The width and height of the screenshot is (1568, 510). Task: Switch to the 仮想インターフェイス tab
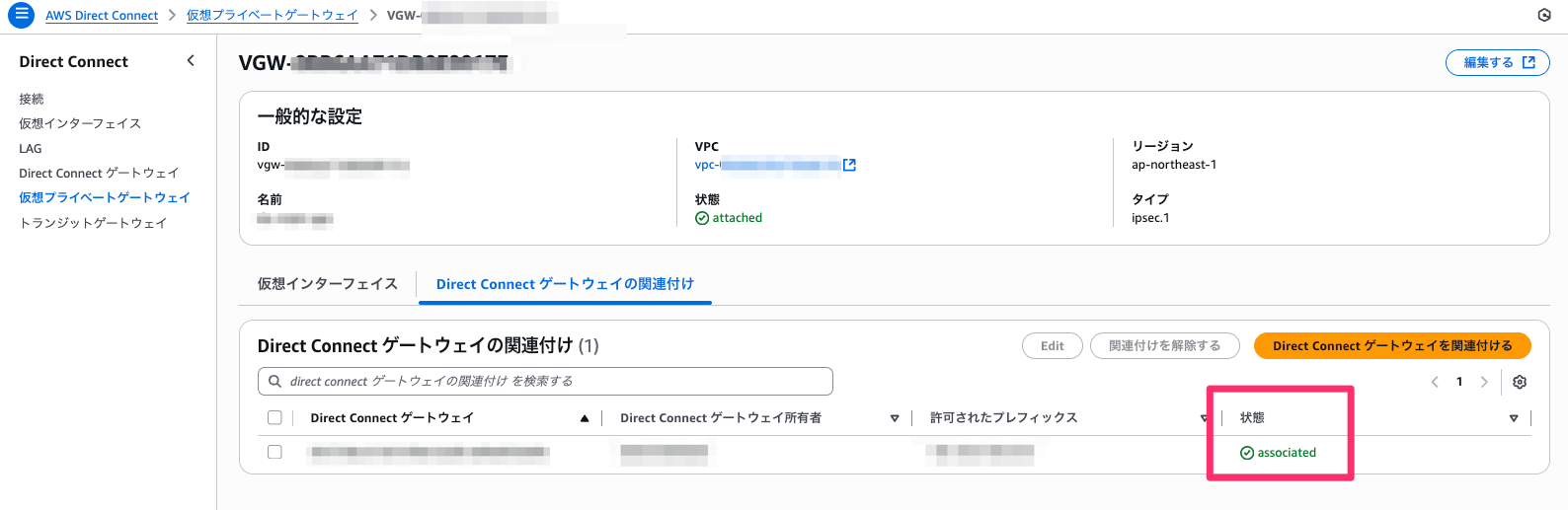pos(328,284)
